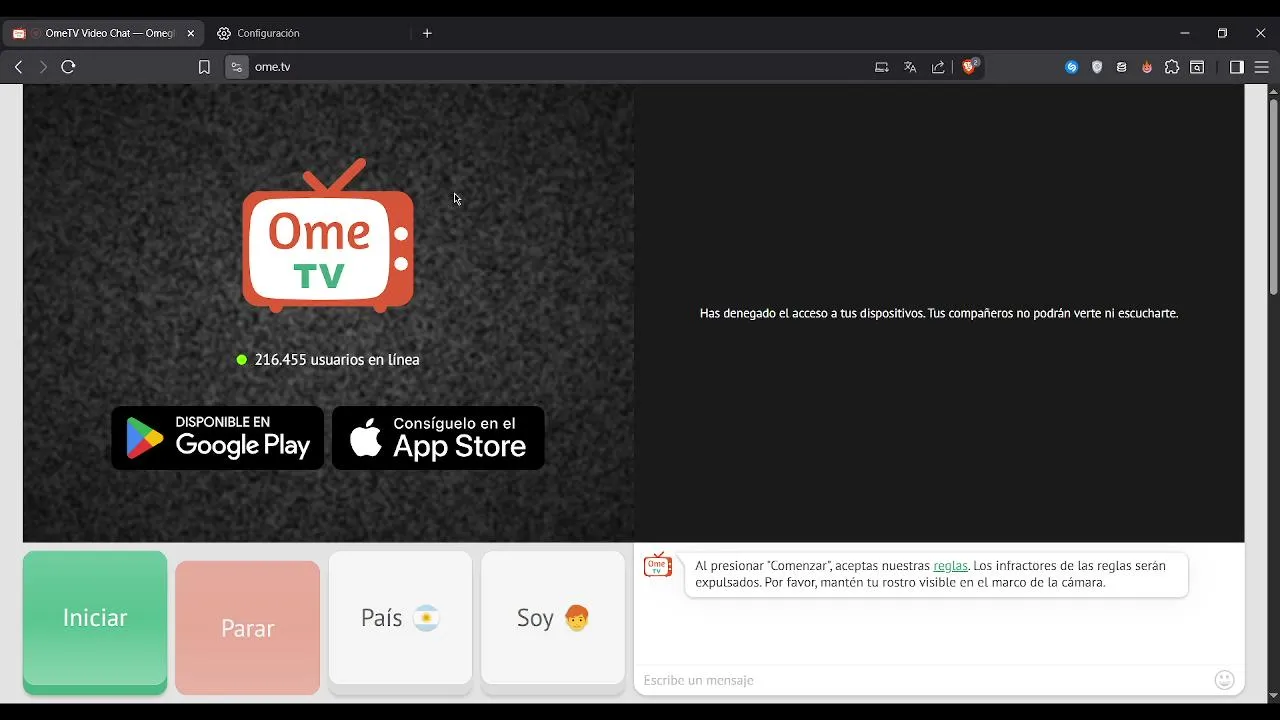Viewport: 1280px width, 720px height.
Task: Toggle the browser sidebar panel
Action: [x=1237, y=67]
